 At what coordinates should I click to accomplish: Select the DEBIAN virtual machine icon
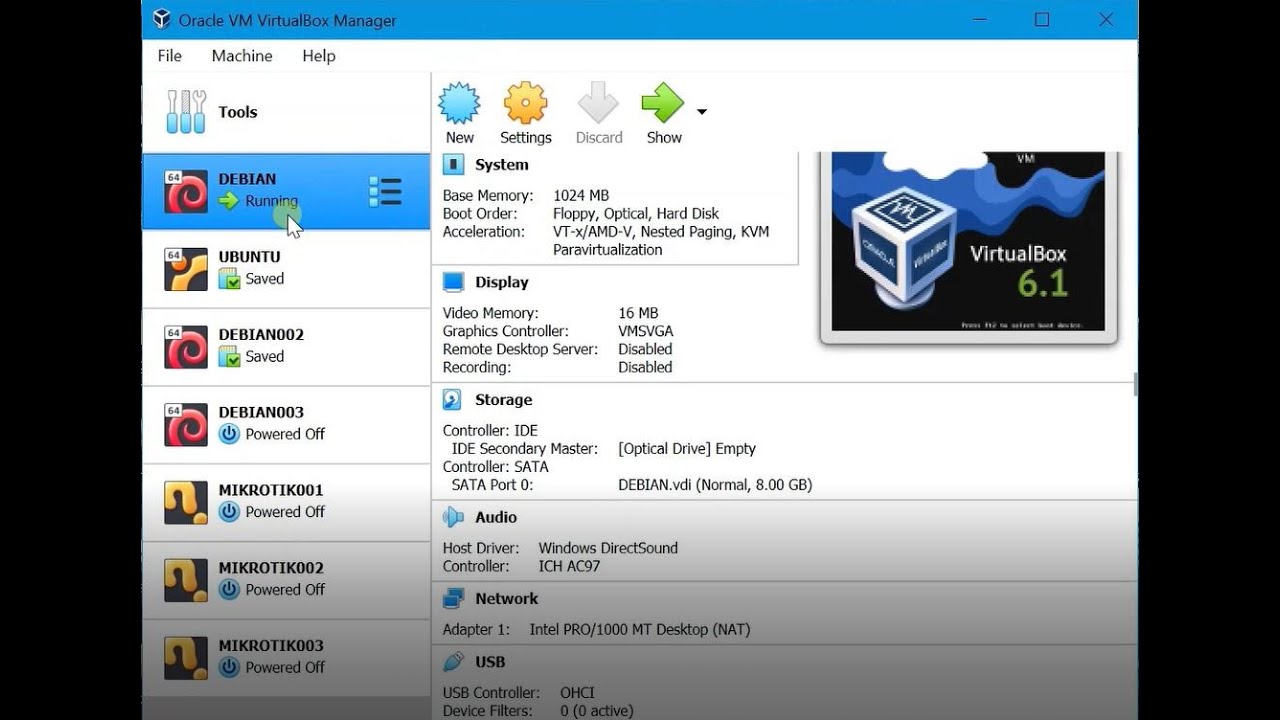point(186,192)
